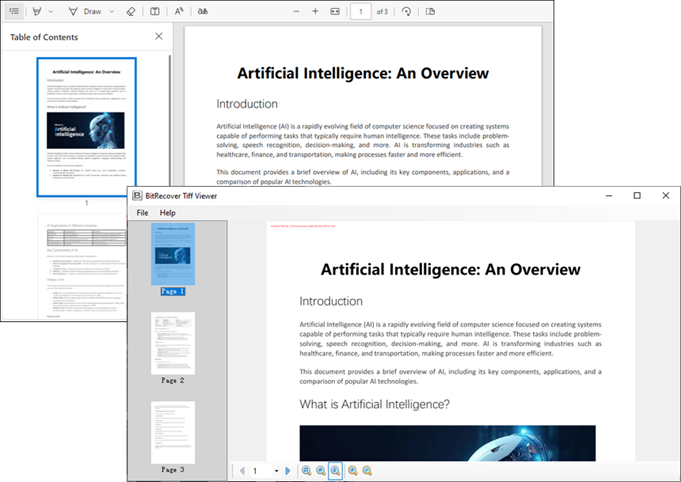Click the toolbar grip handle in Tiff Viewer
Screen dimensions: 681x482
click(x=233, y=471)
